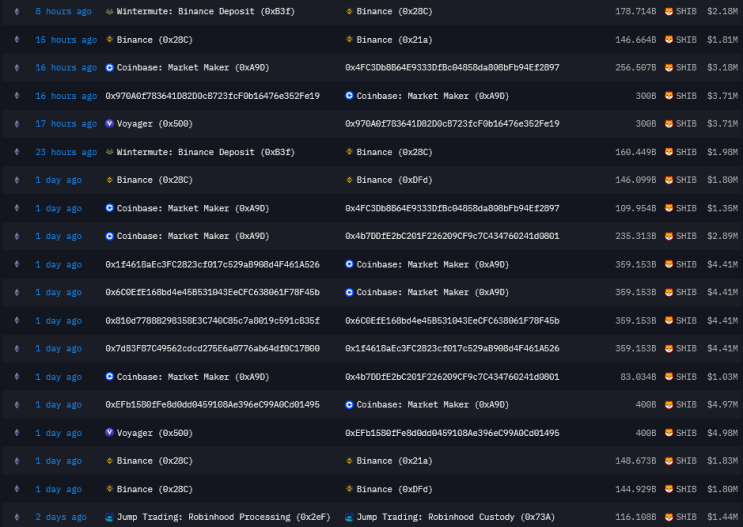The height and width of the screenshot is (527, 743).
Task: Open sender address 0x810d7788B2…
Action: (x=212, y=321)
